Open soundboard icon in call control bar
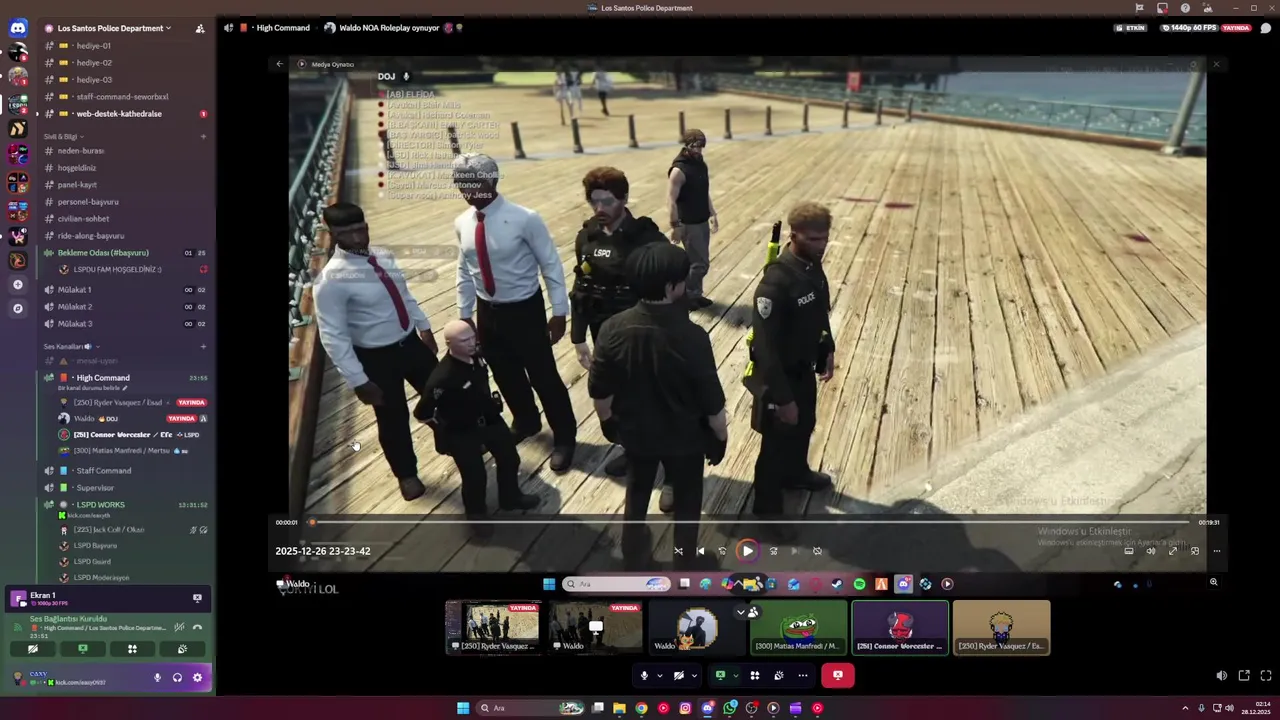The width and height of the screenshot is (1280, 720). (x=779, y=675)
